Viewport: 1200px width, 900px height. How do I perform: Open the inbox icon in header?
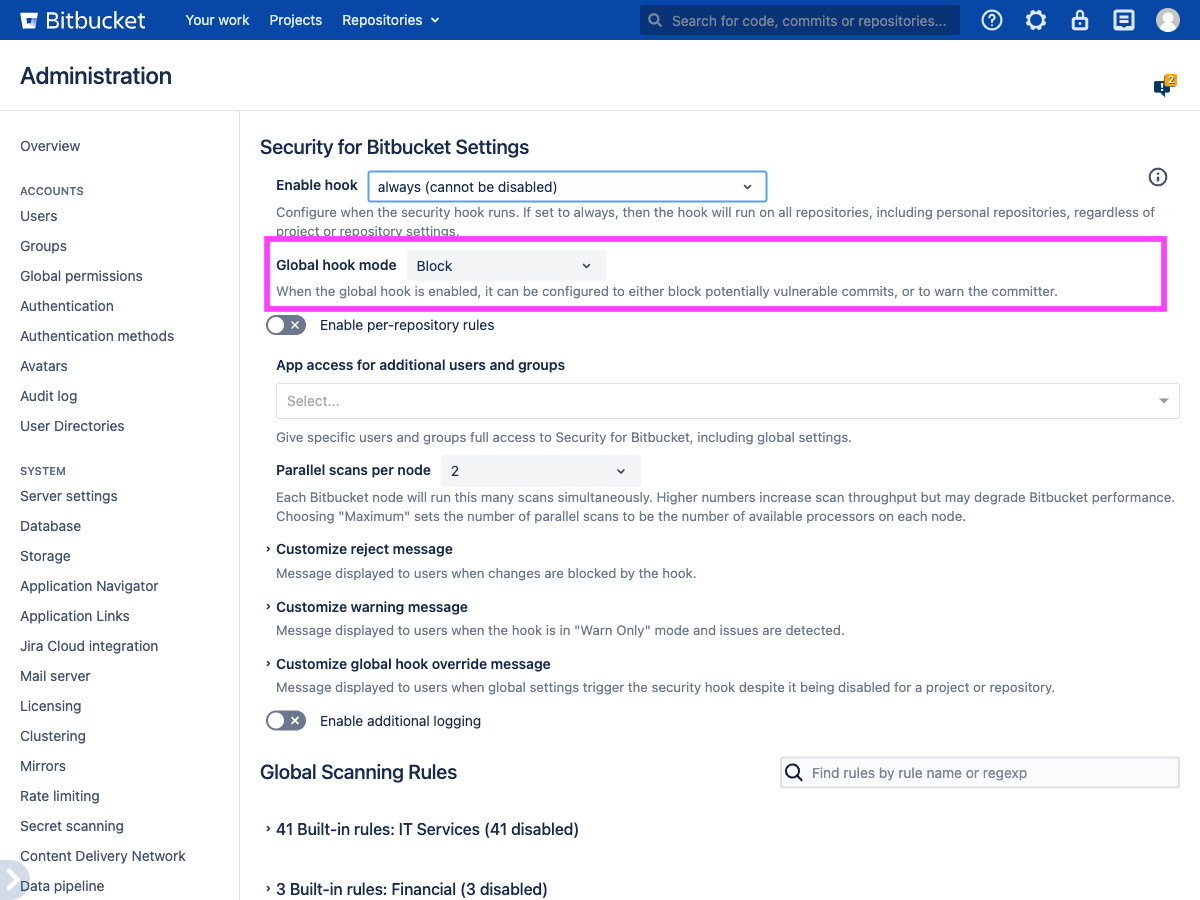click(1124, 20)
